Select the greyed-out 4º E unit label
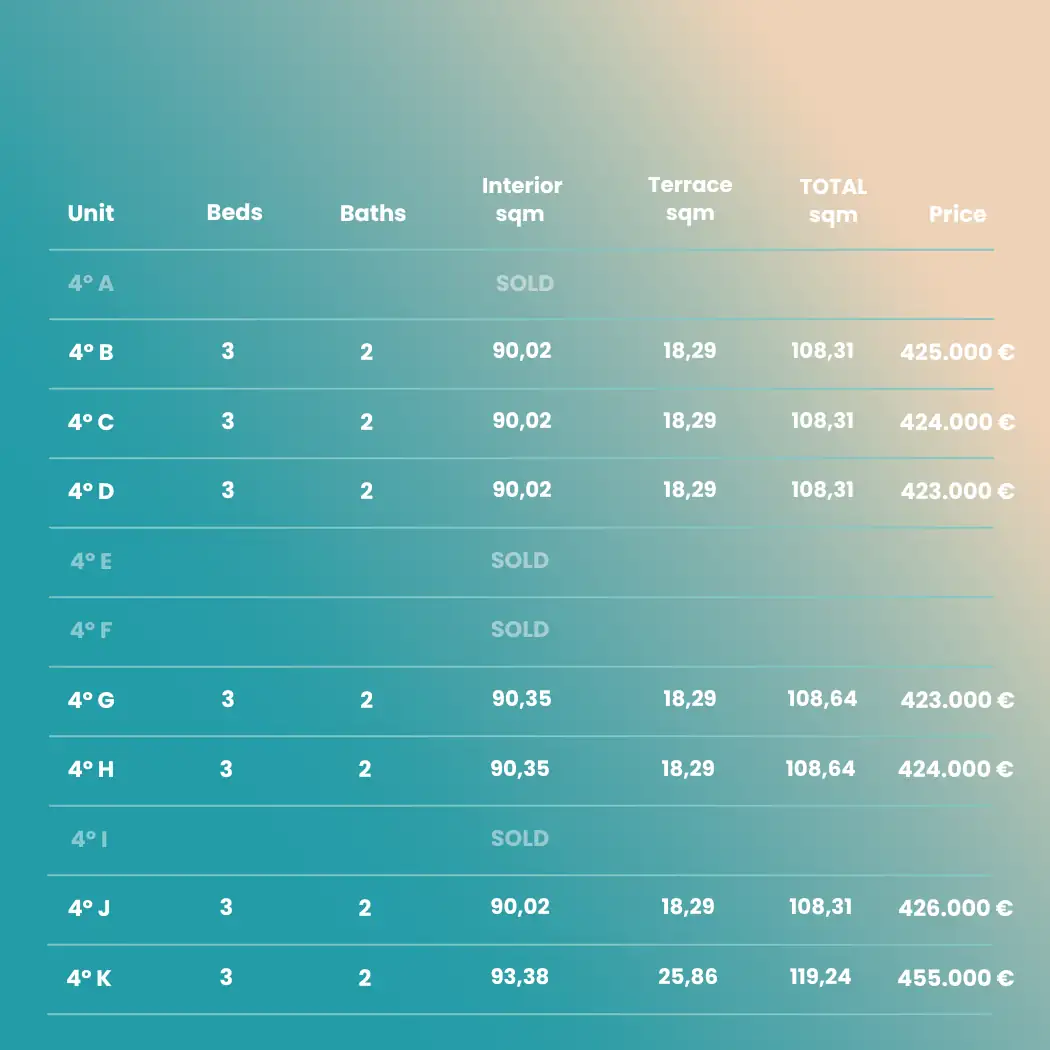The height and width of the screenshot is (1050, 1050). coord(91,562)
